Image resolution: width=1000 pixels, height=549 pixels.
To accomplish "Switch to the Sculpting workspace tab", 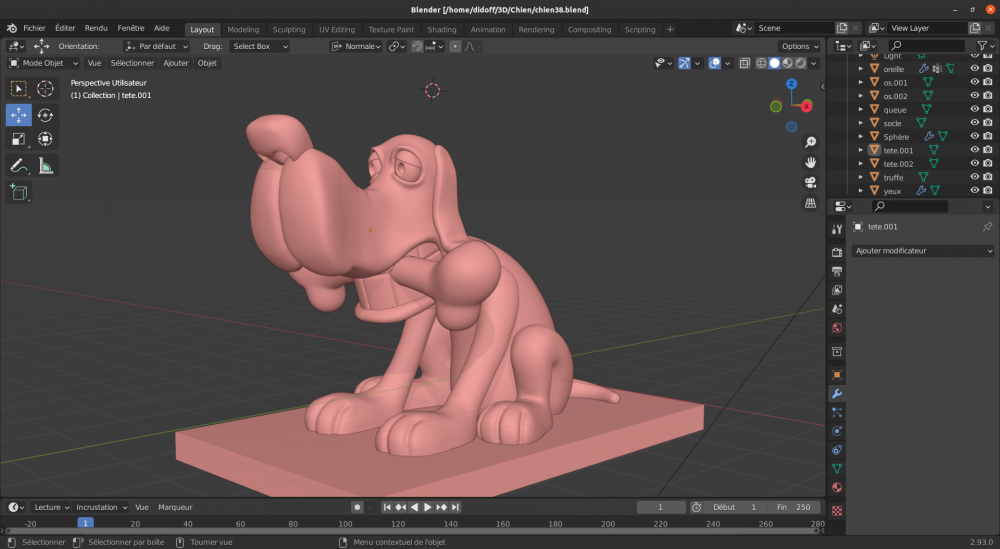I will [x=289, y=29].
